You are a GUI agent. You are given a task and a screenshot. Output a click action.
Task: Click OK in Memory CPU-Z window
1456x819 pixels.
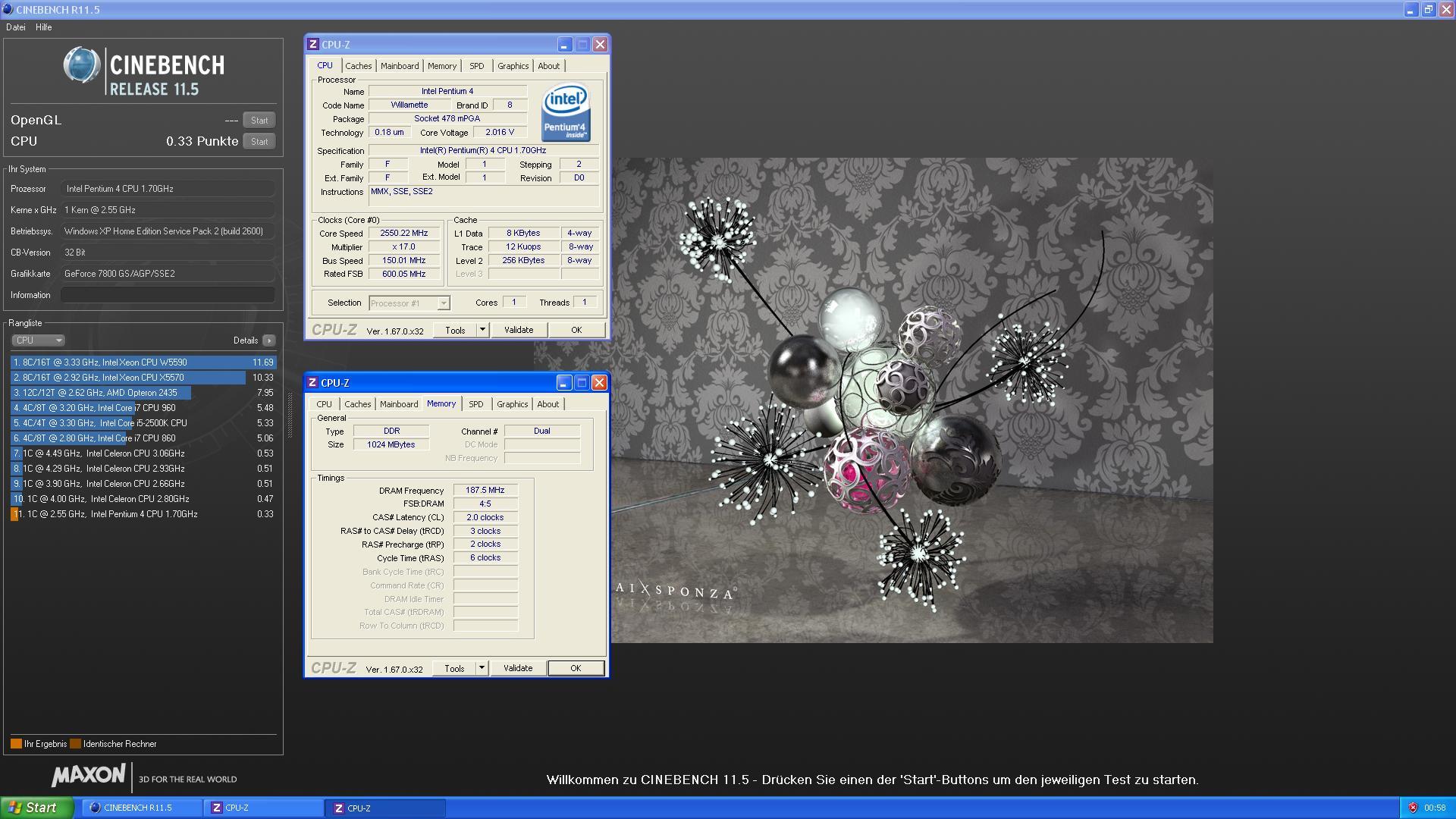pyautogui.click(x=576, y=668)
